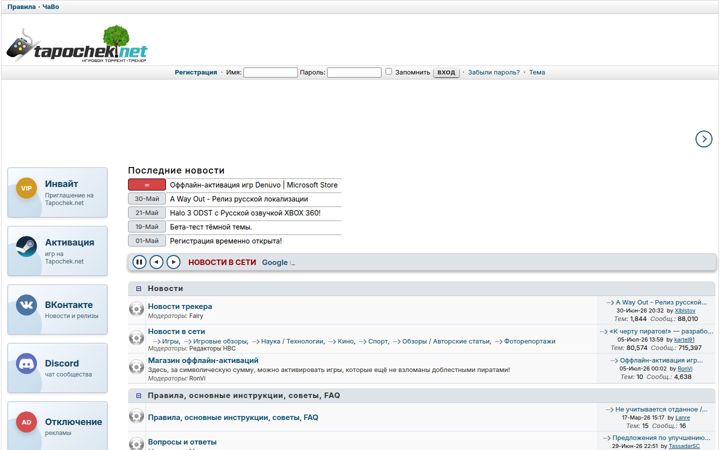Toggle the Запомнить checkbox
Screen dimensions: 720x450
point(388,72)
